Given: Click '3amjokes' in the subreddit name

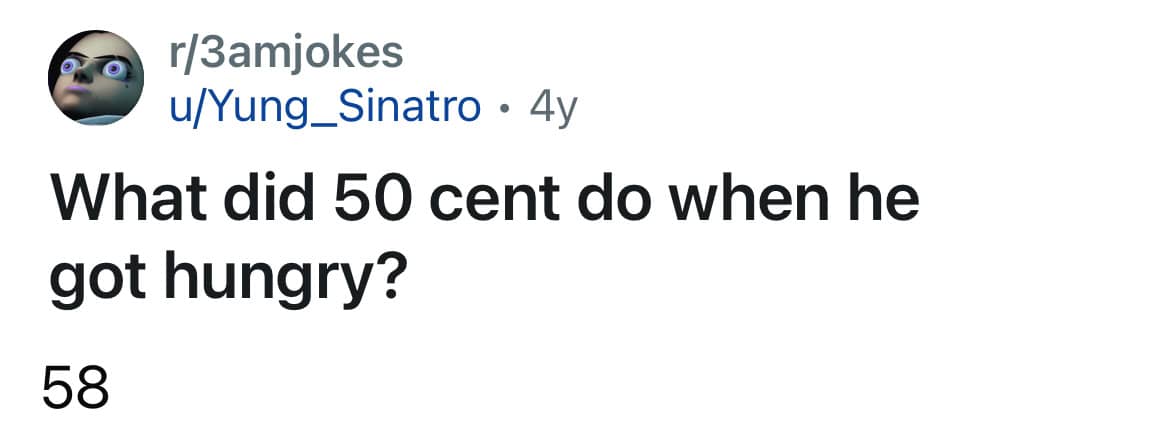Looking at the screenshot, I should pyautogui.click(x=300, y=53).
